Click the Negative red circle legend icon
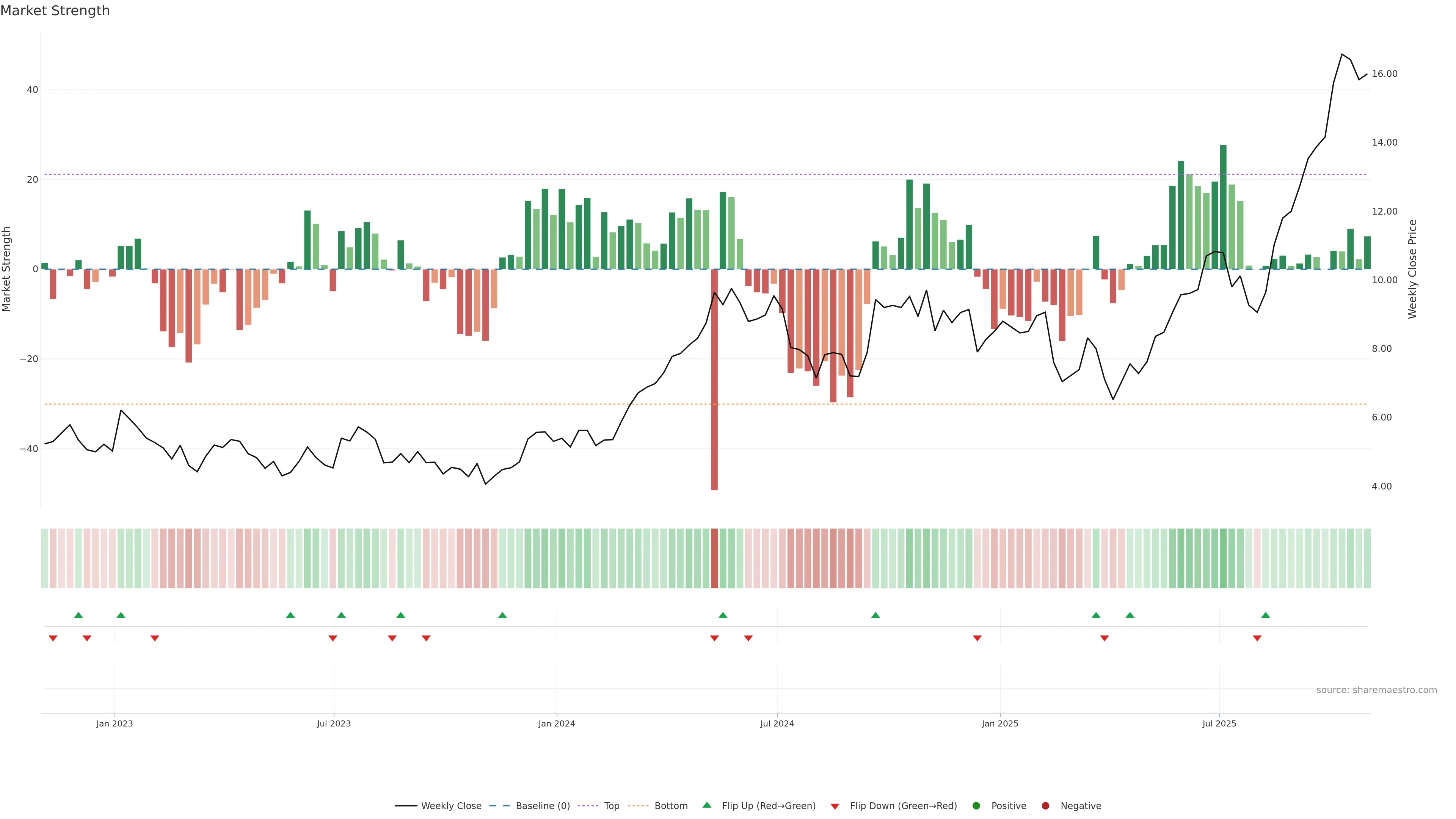 (1045, 805)
